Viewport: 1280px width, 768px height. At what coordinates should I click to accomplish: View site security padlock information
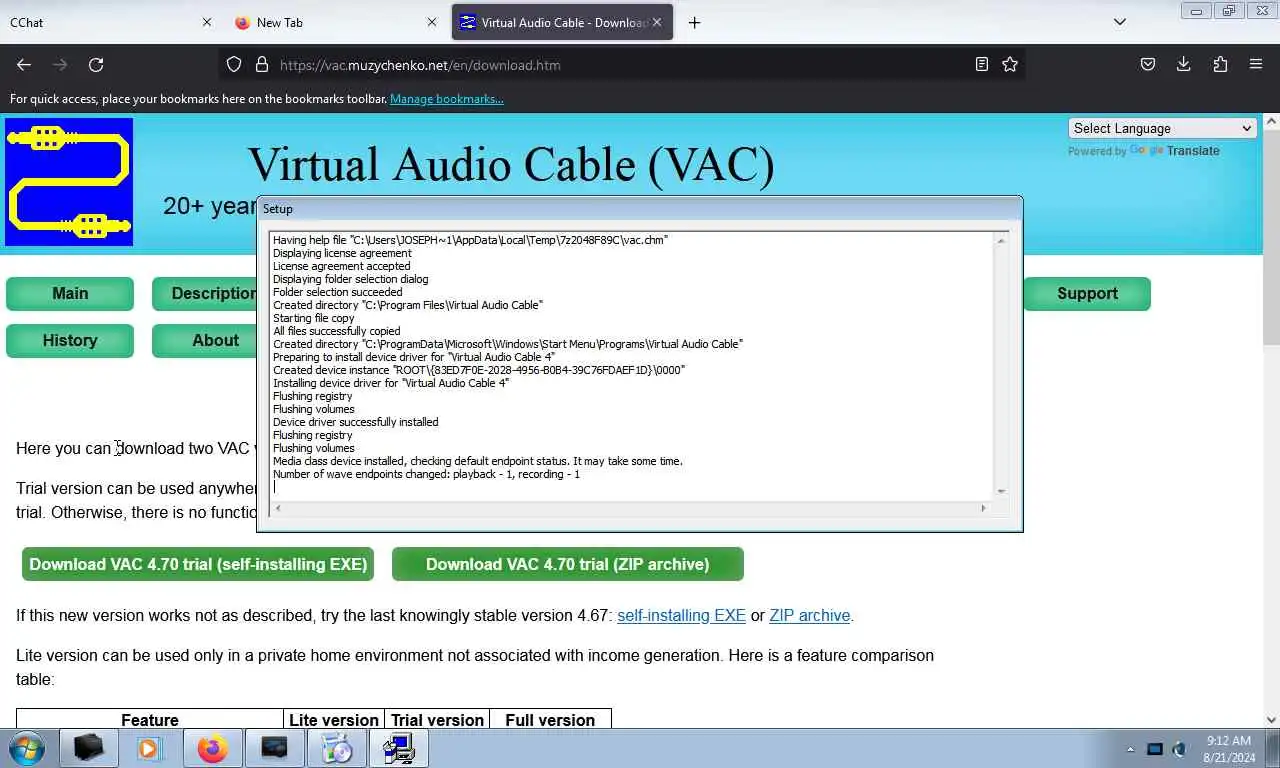coord(262,64)
